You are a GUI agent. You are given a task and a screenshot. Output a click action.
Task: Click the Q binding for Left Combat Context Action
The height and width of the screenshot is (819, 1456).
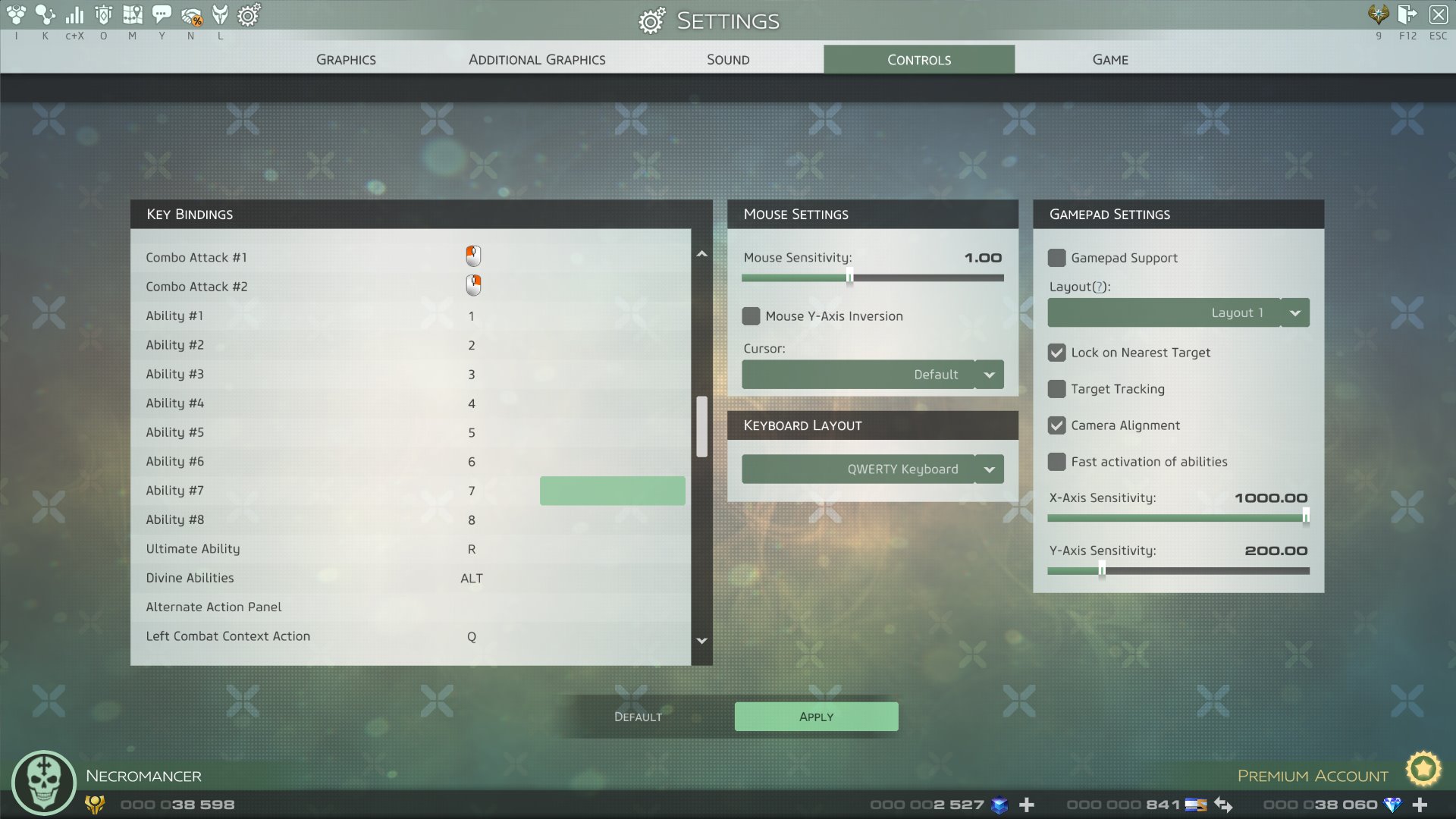471,637
